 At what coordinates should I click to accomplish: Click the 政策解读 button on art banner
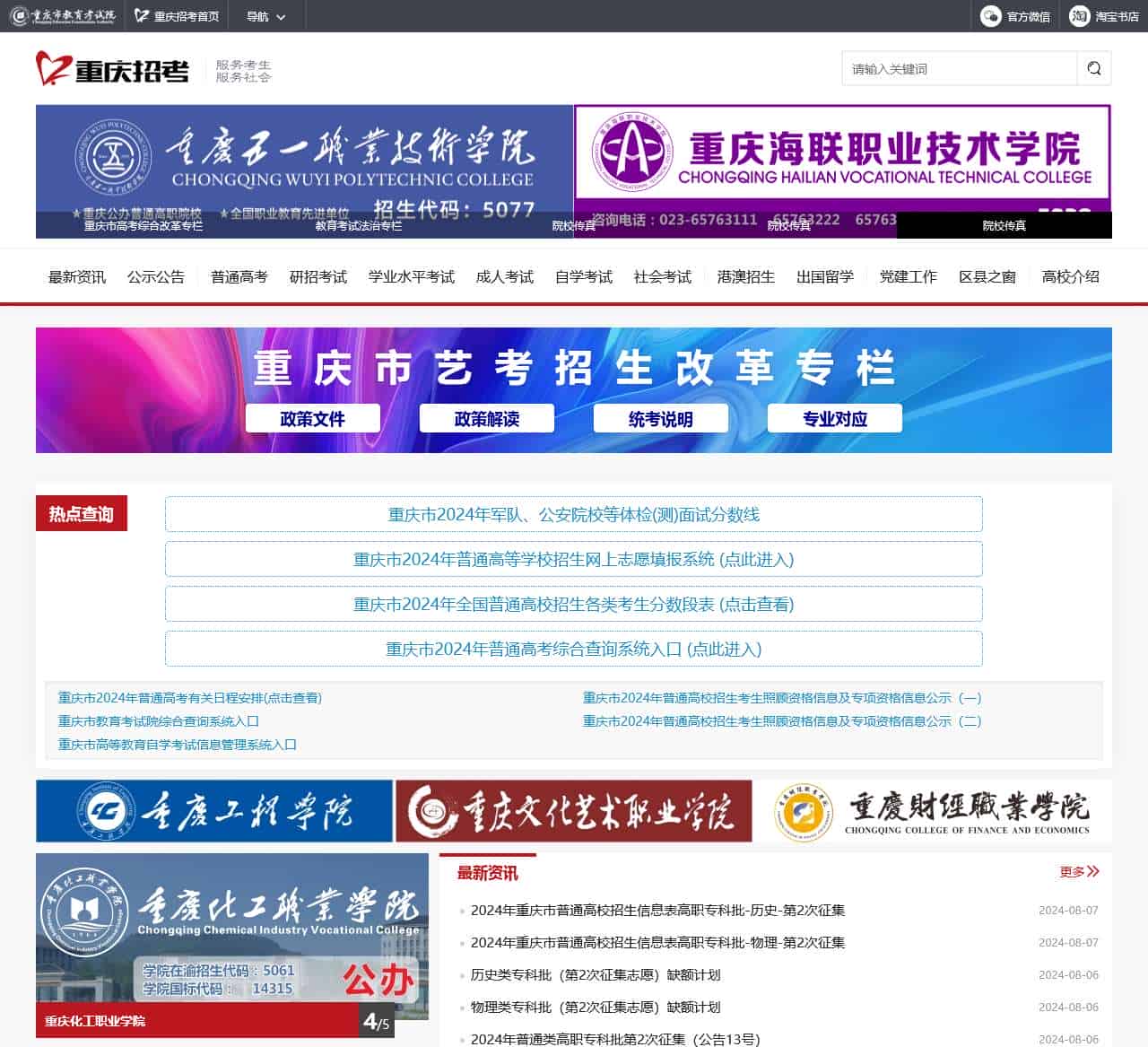(x=487, y=419)
